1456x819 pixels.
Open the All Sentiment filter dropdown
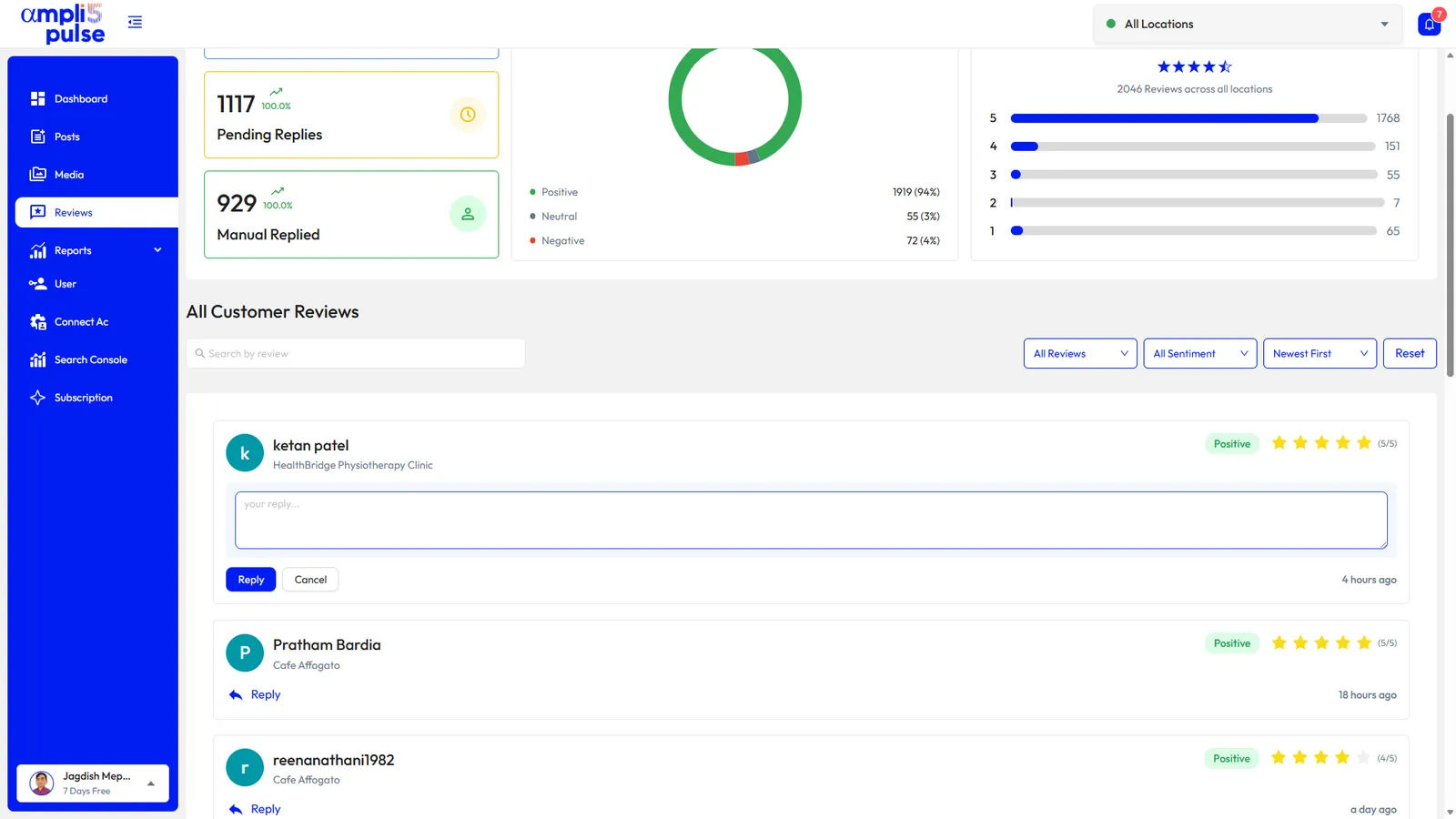click(x=1199, y=354)
